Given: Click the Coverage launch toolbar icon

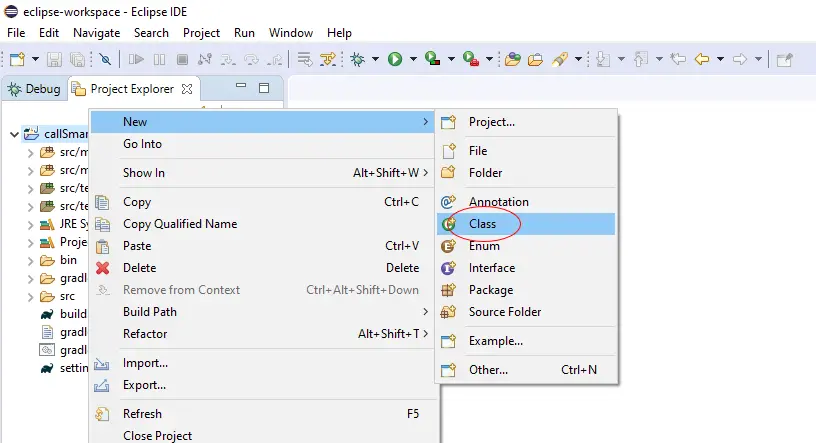Looking at the screenshot, I should [x=432, y=59].
